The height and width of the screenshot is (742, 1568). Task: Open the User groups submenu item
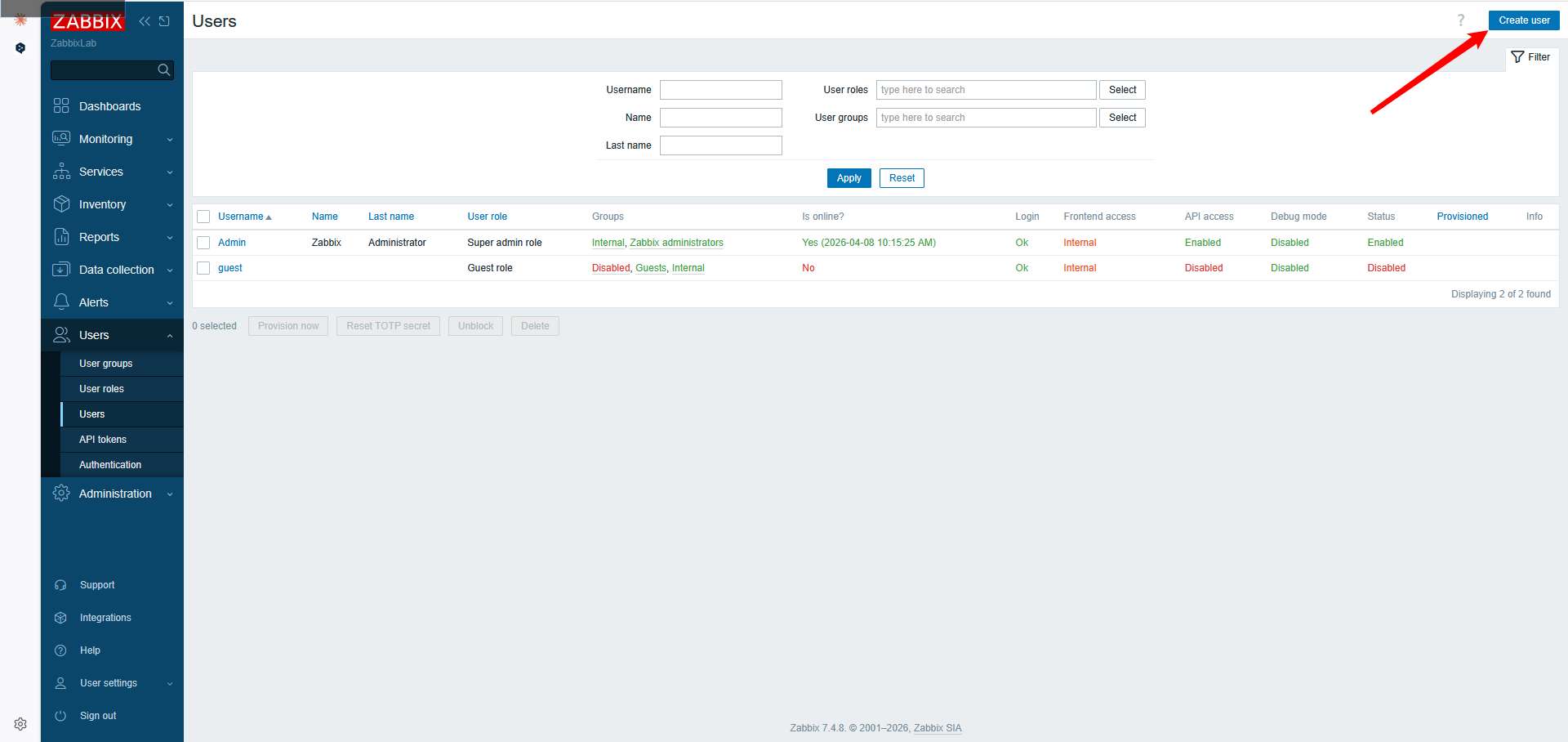tap(105, 364)
